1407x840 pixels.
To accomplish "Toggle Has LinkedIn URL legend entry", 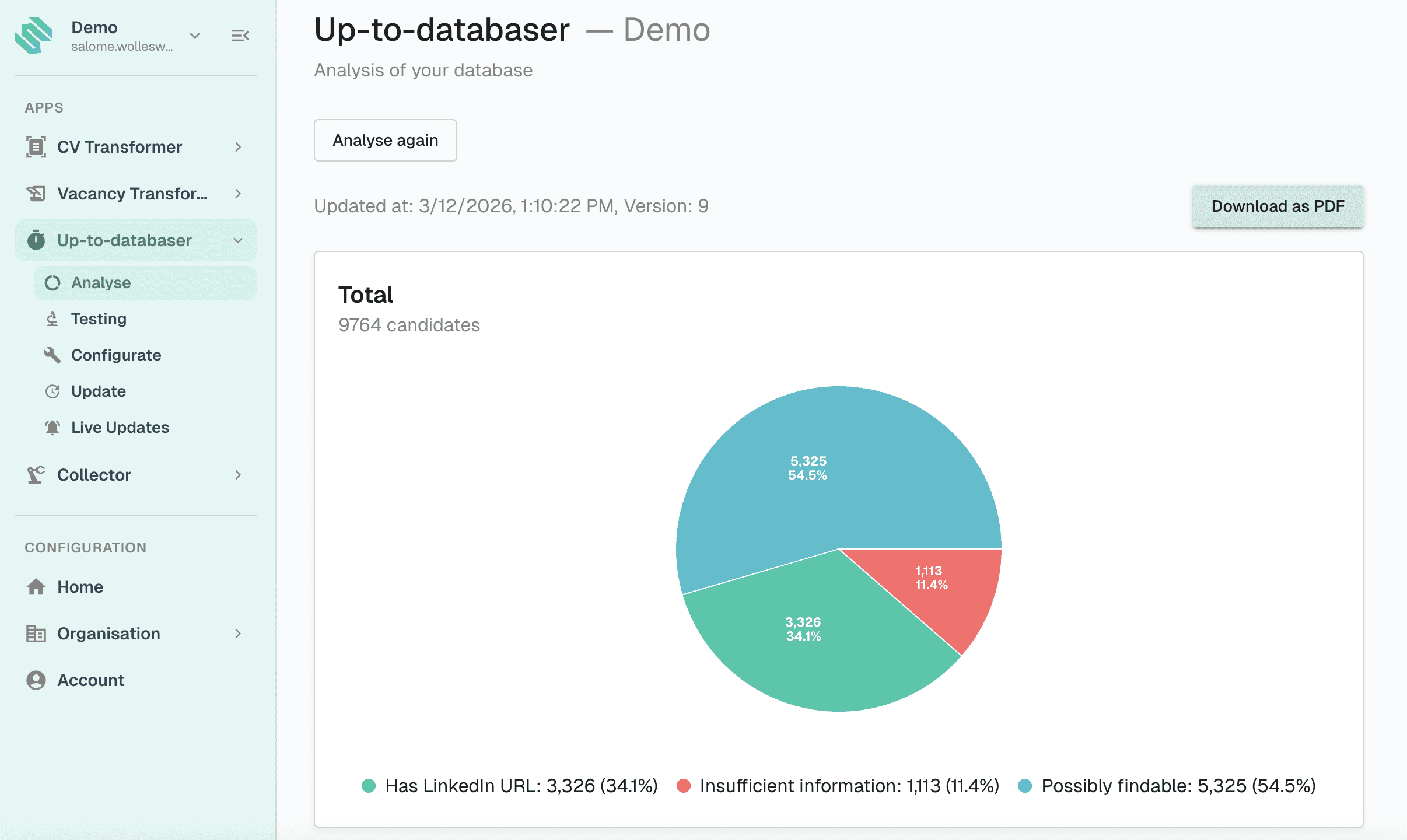I will pos(510,786).
